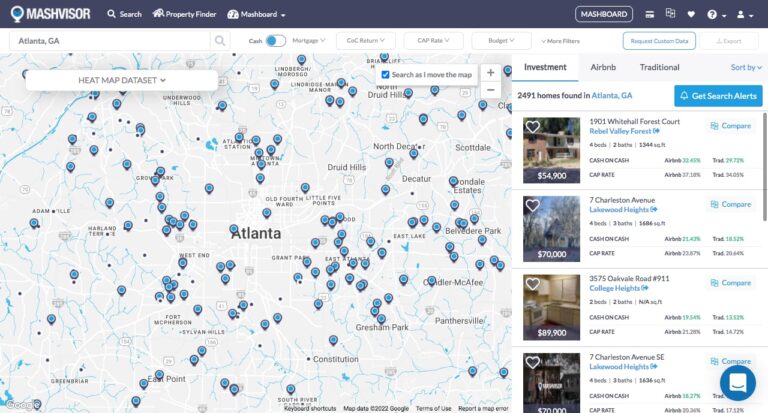Toggle the Cash/Mortgage switch
The width and height of the screenshot is (768, 413).
click(275, 41)
